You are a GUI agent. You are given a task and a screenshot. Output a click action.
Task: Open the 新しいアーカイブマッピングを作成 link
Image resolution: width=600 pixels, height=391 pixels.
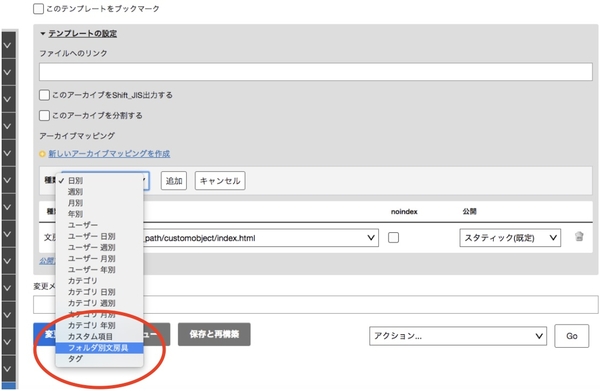coord(109,154)
